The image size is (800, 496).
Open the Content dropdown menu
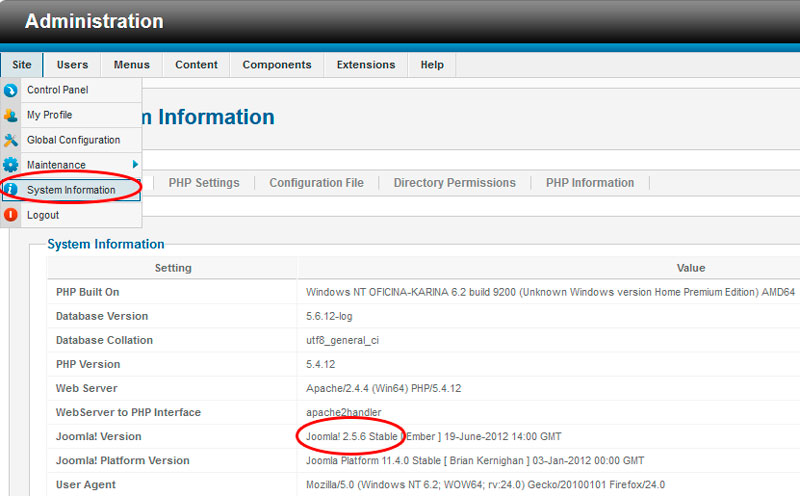pyautogui.click(x=196, y=65)
